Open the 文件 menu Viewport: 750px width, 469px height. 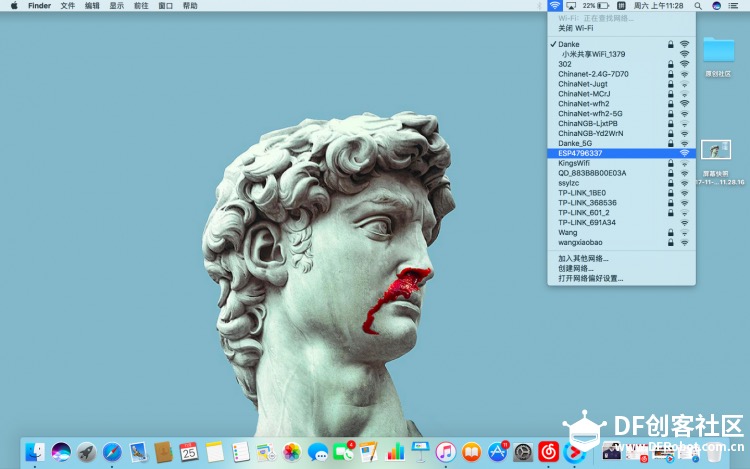68,6
